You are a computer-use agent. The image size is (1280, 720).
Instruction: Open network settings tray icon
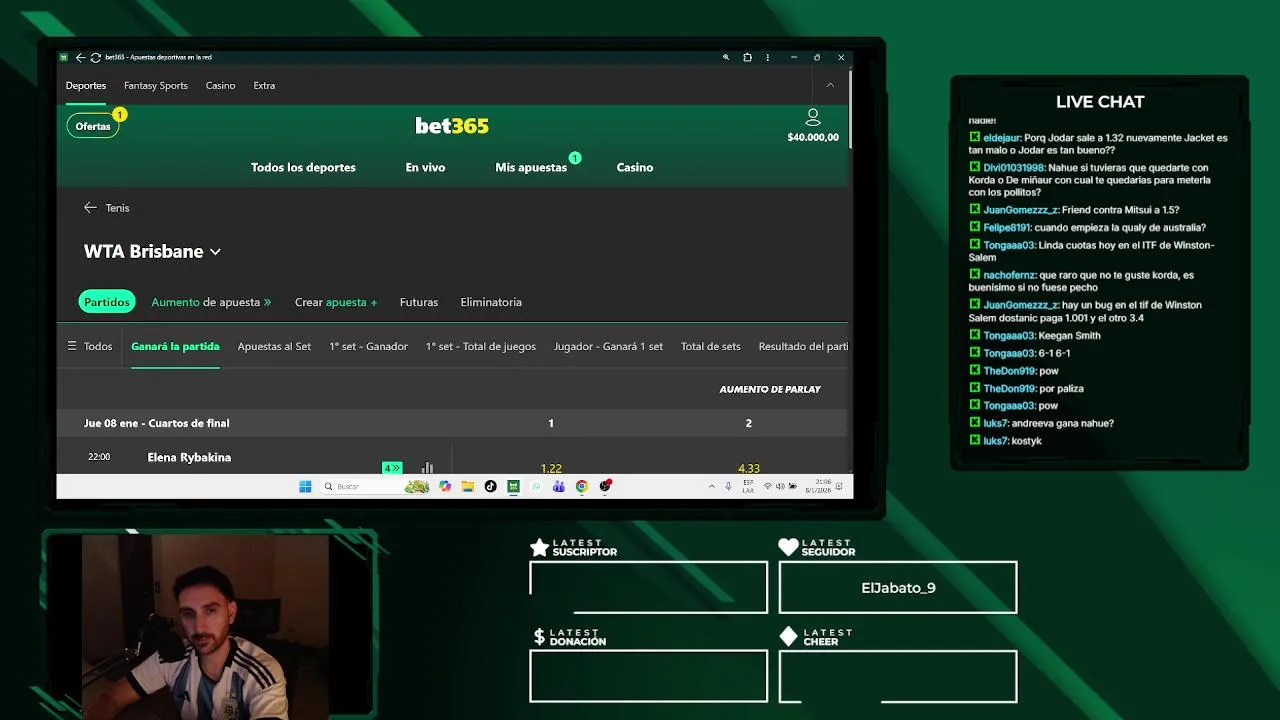pyautogui.click(x=768, y=486)
